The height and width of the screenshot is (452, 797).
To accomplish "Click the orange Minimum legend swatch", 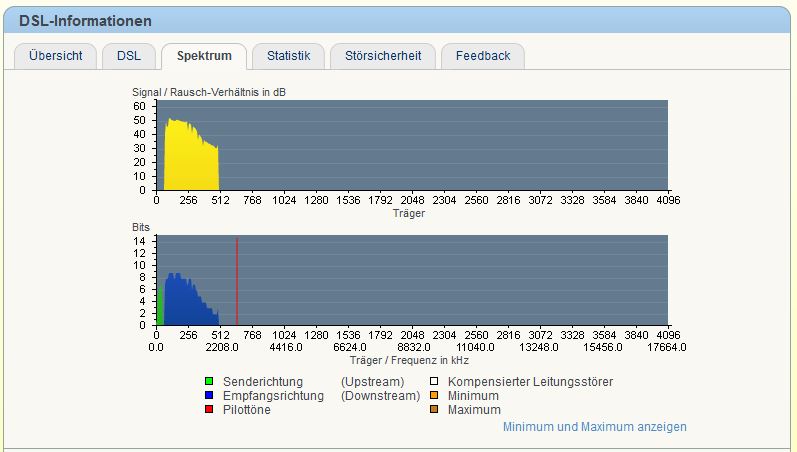I will coord(434,396).
